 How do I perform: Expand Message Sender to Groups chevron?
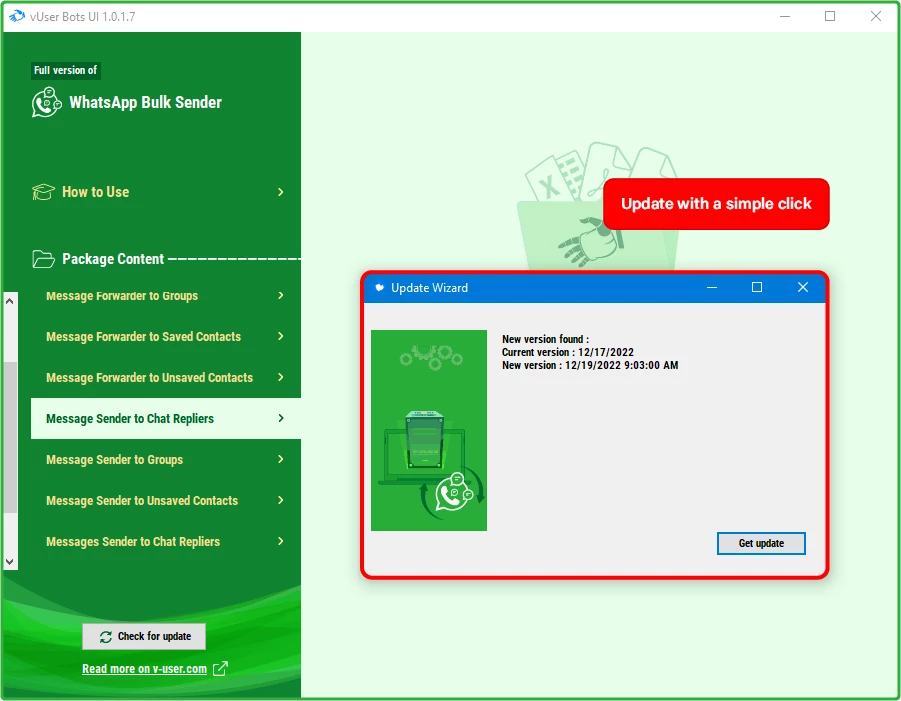(x=280, y=459)
